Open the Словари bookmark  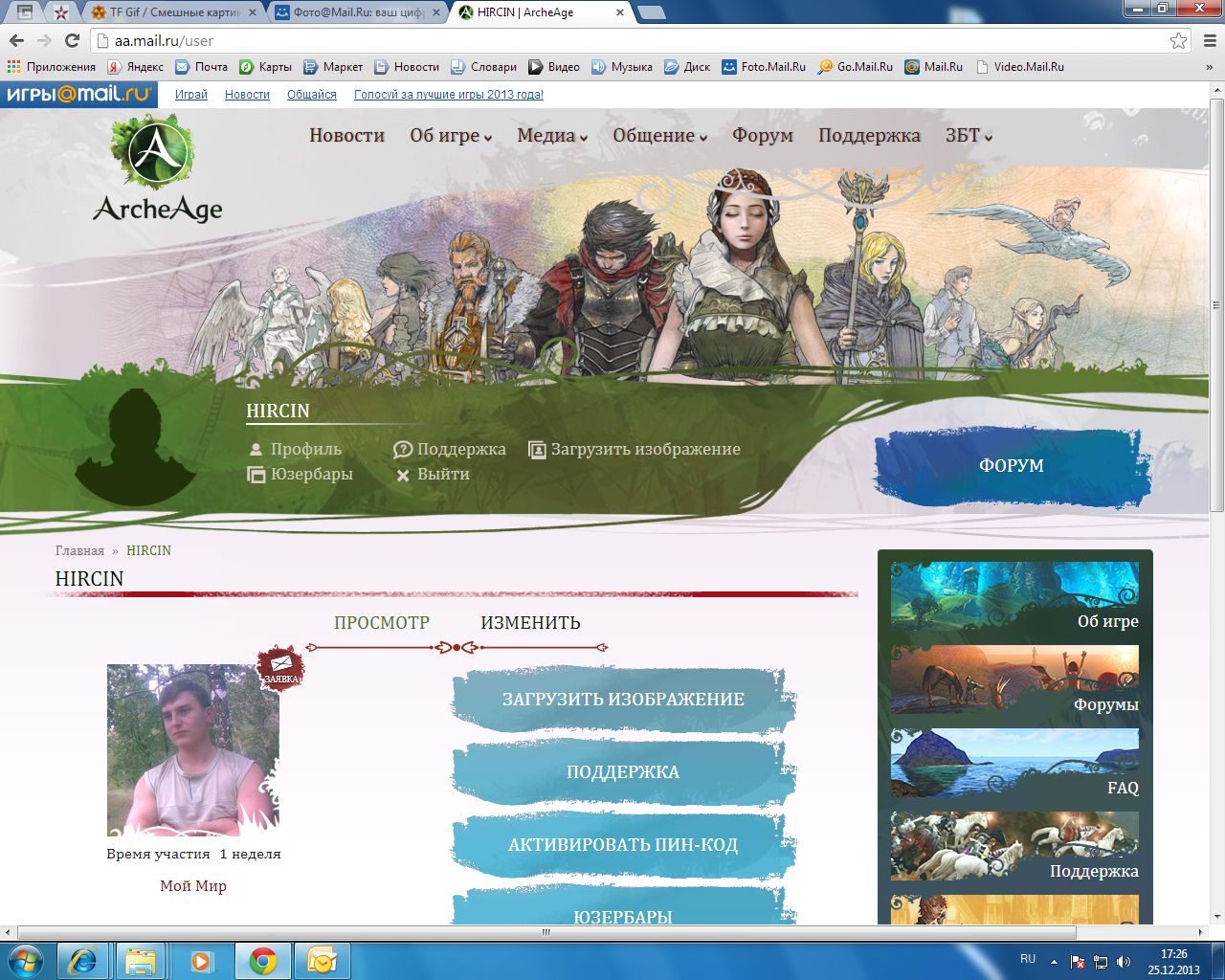coord(483,67)
